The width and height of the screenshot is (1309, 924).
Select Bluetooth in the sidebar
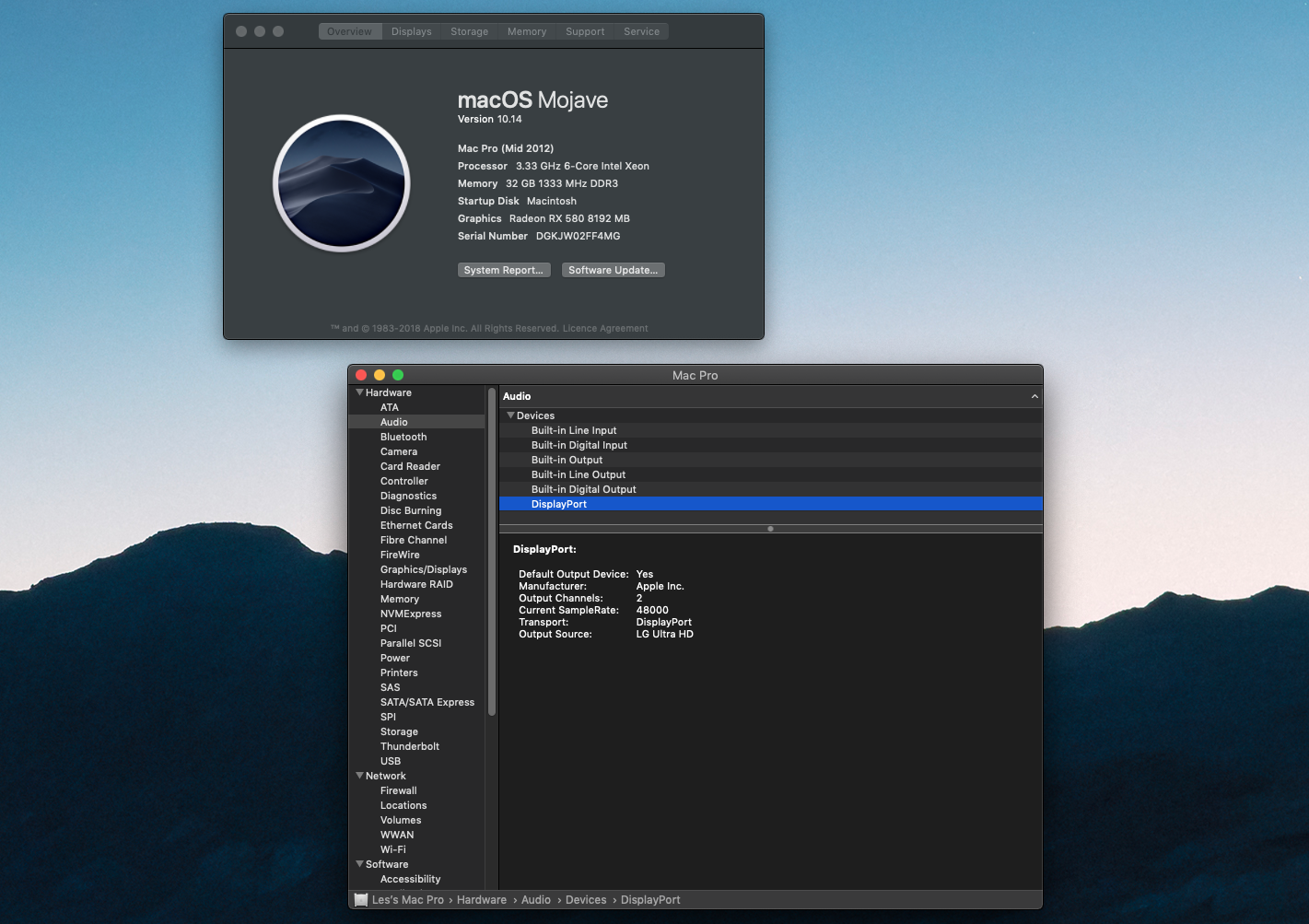416,437
